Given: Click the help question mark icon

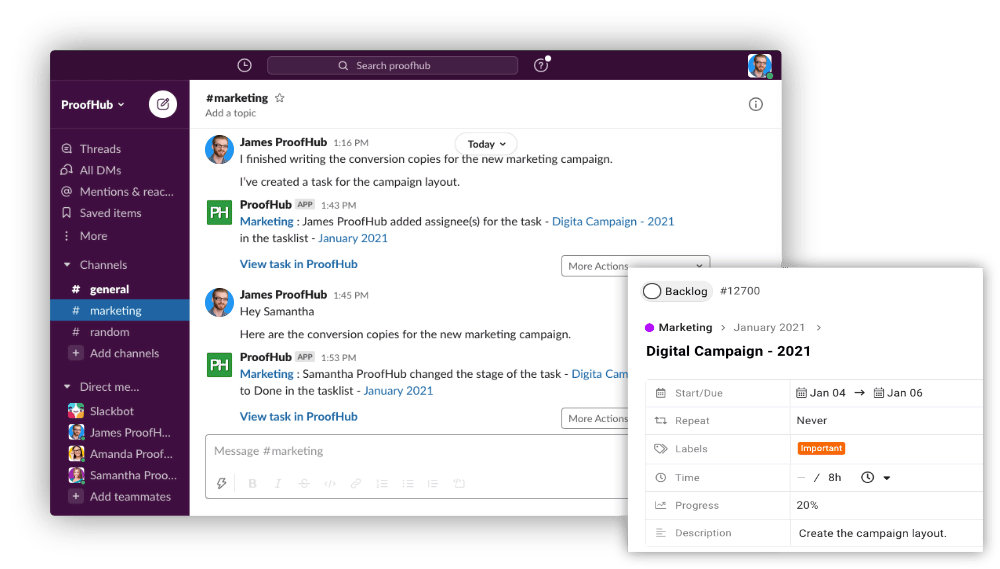Looking at the screenshot, I should pos(541,66).
